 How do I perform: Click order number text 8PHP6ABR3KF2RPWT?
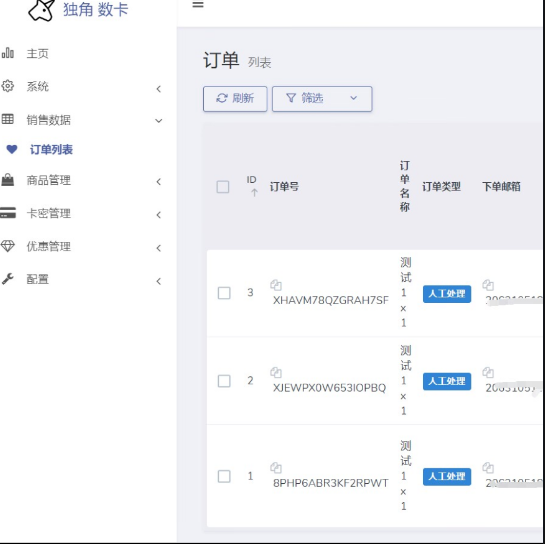331,483
